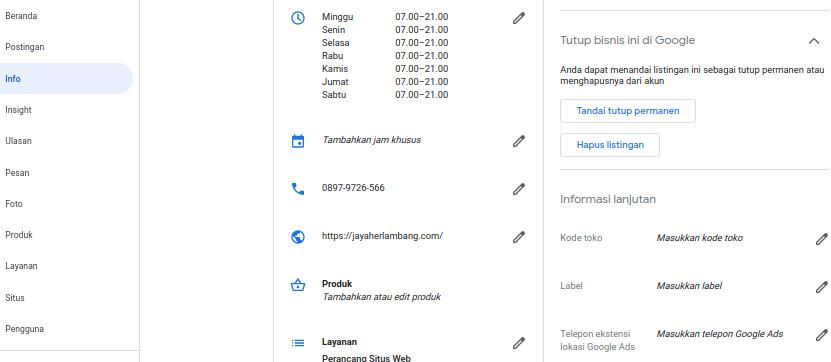Click Masukkan telepon Google Ads field

(720, 334)
